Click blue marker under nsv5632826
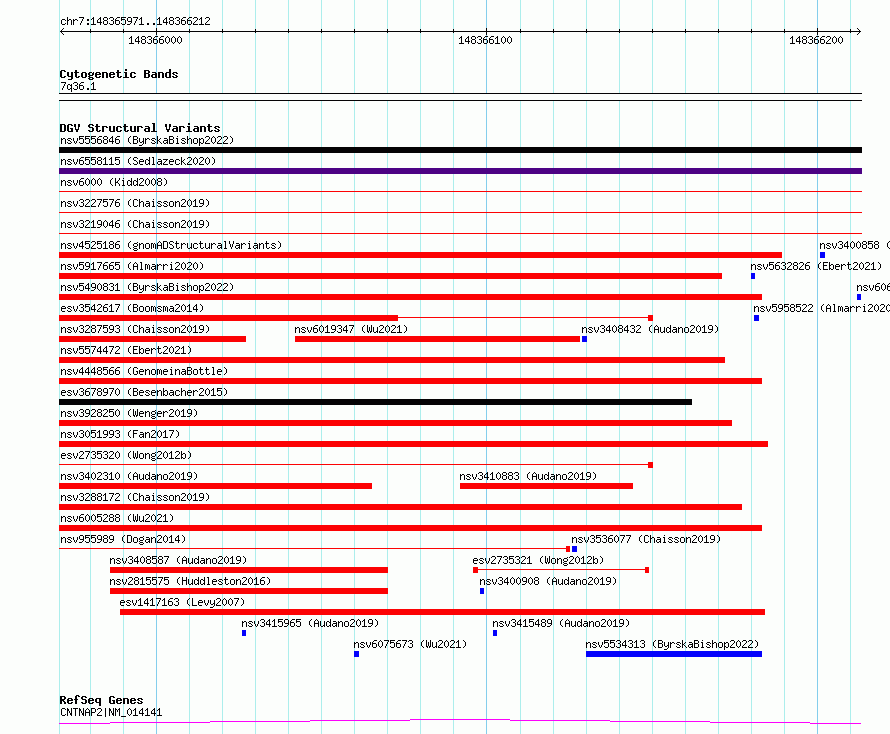890x734 pixels. pos(753,276)
